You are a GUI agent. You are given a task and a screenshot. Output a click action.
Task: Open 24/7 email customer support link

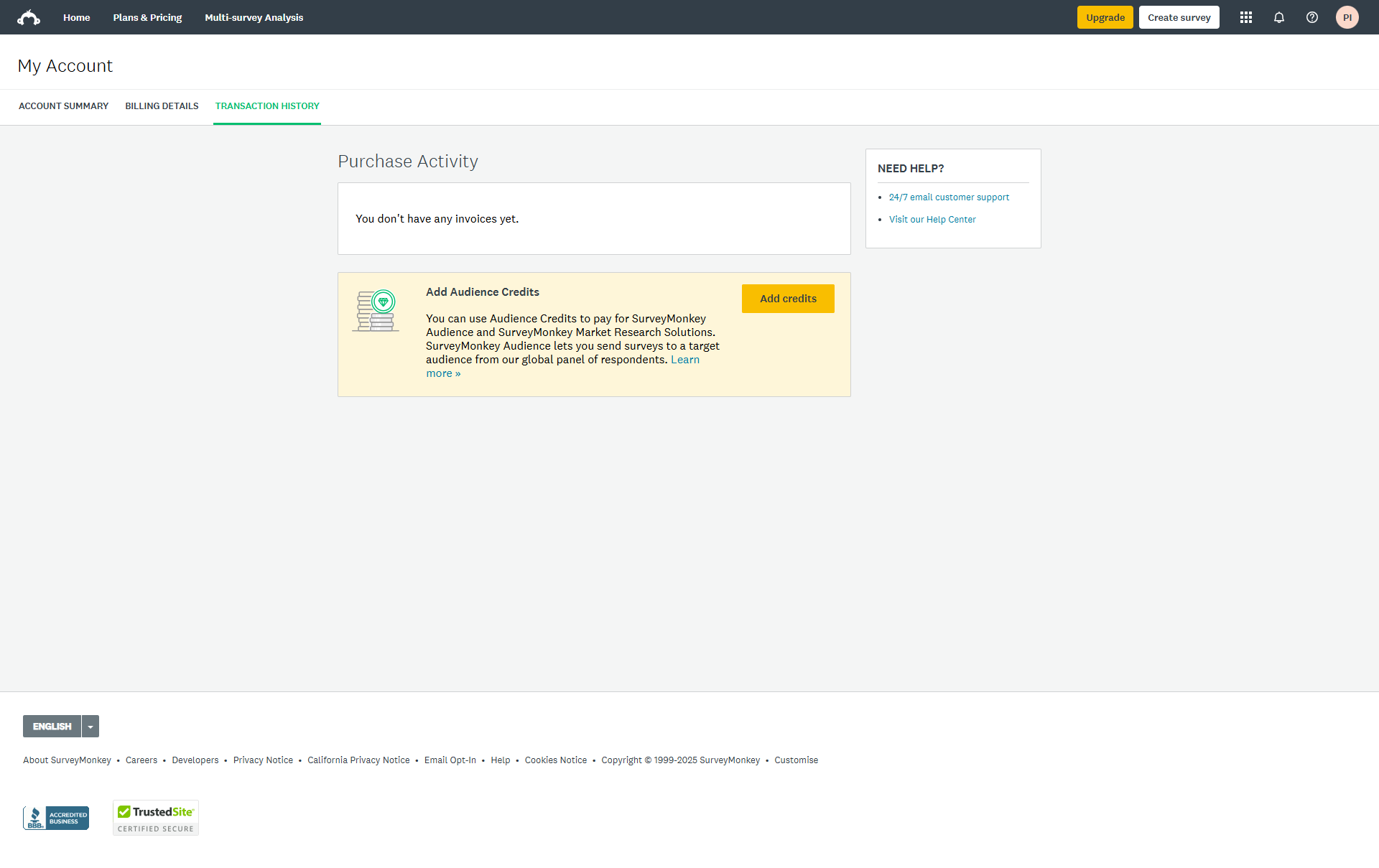tap(949, 197)
